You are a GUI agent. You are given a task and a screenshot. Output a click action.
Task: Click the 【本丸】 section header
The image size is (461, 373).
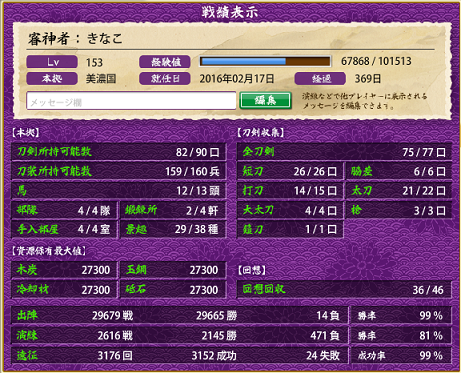26,133
